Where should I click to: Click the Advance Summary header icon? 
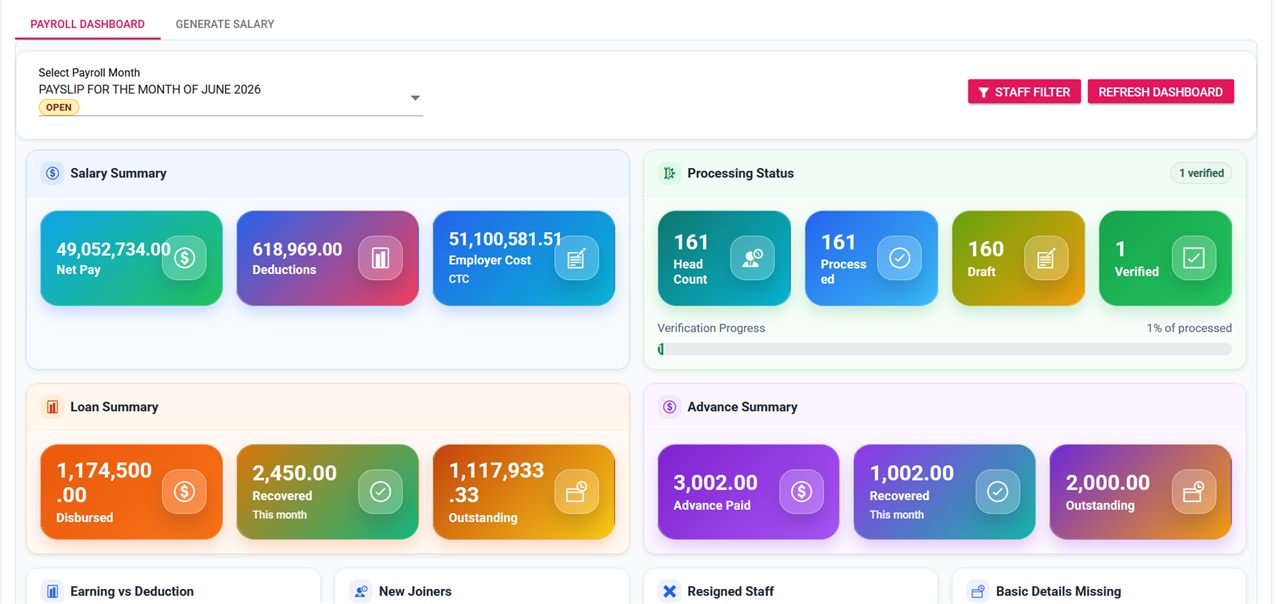click(669, 407)
